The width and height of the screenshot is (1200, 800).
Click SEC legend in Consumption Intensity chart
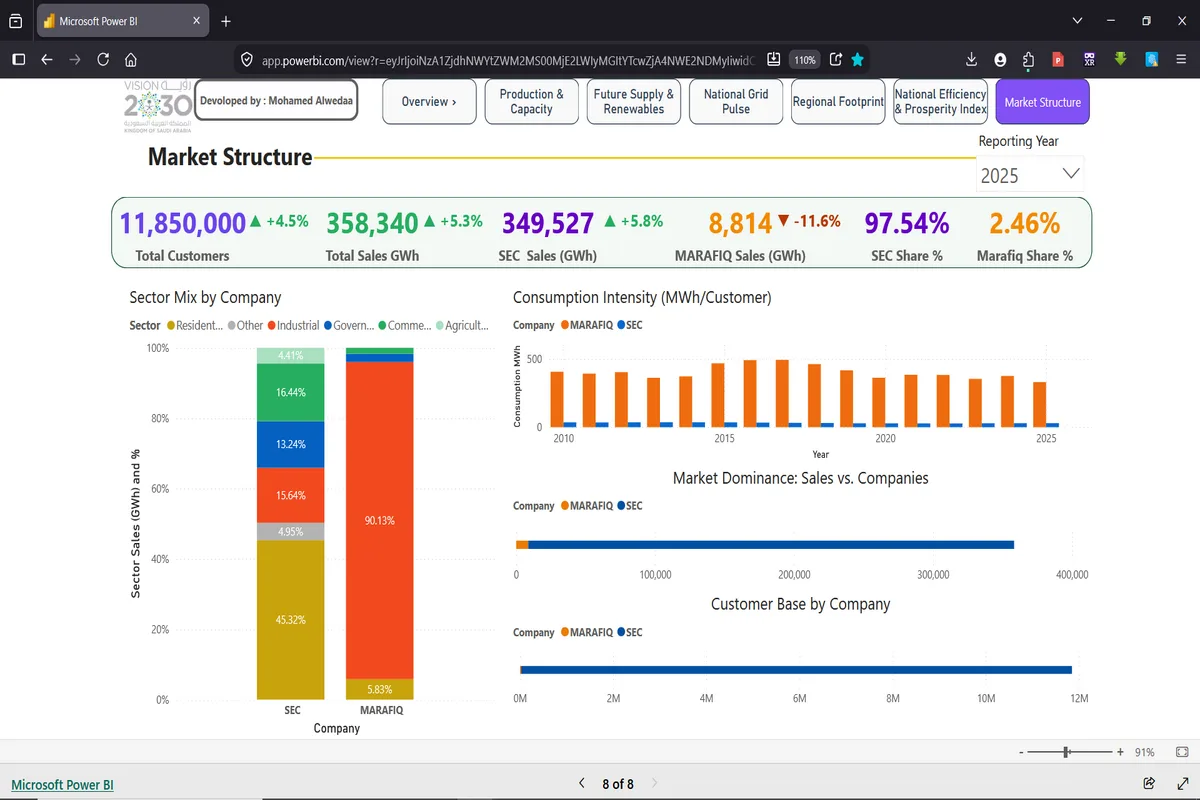point(630,325)
